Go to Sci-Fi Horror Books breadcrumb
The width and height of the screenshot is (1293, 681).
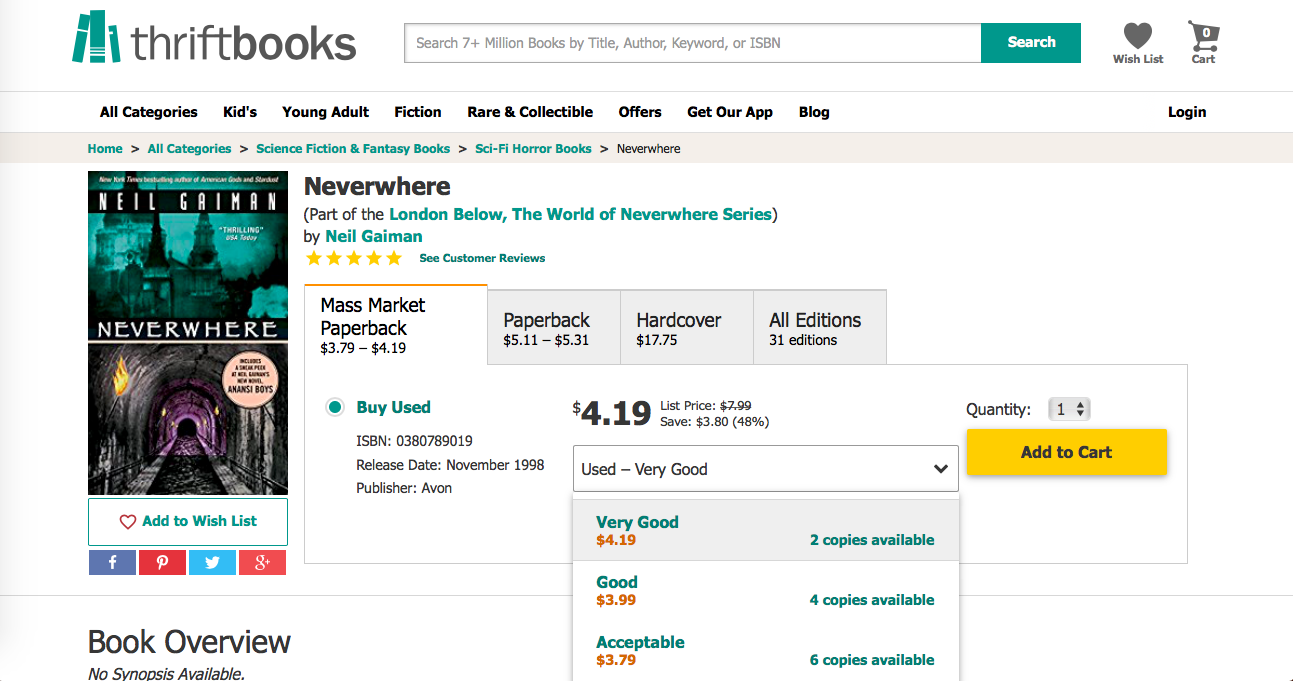pos(533,148)
